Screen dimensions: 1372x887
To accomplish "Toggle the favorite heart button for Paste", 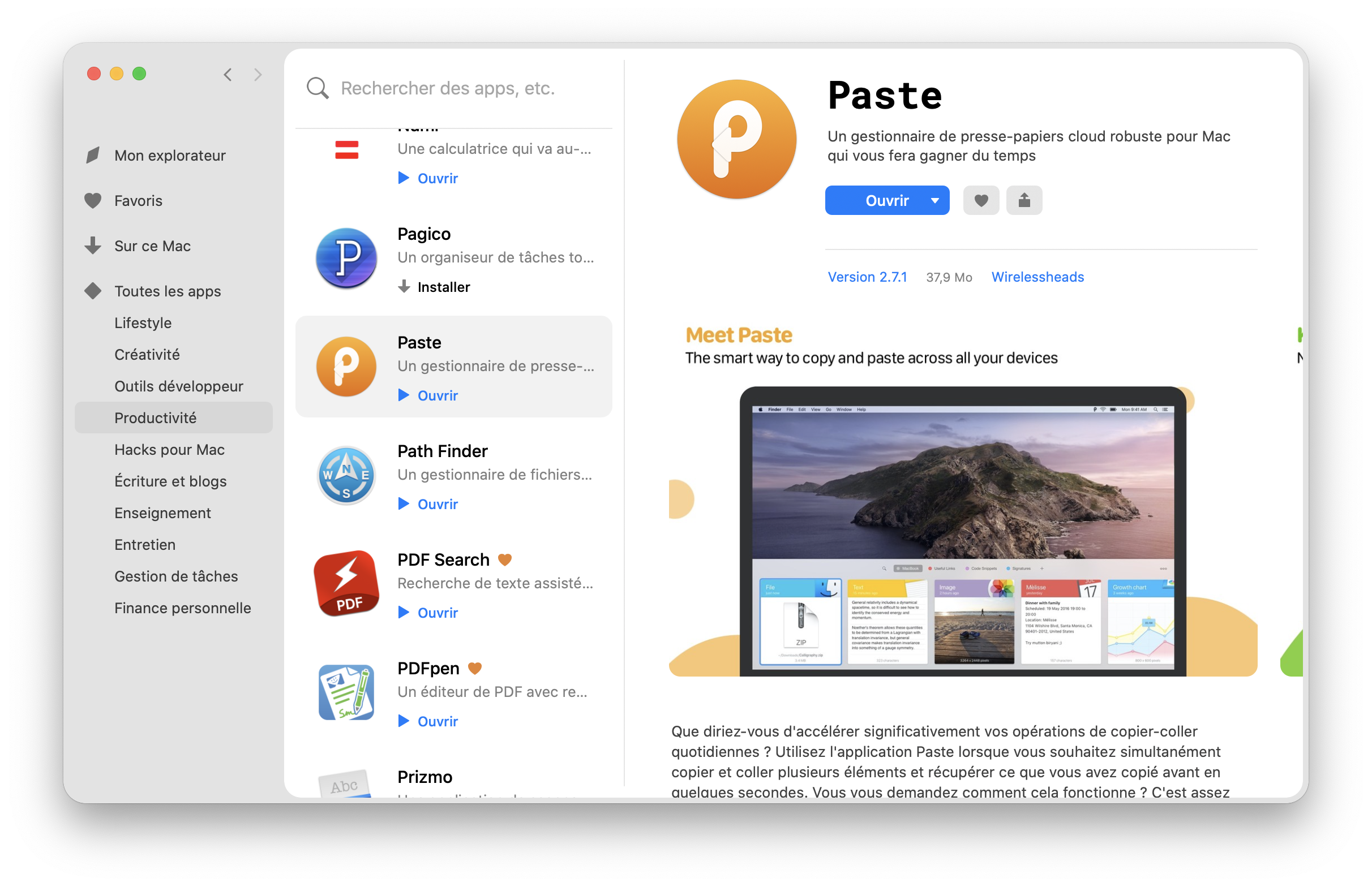I will [x=981, y=200].
